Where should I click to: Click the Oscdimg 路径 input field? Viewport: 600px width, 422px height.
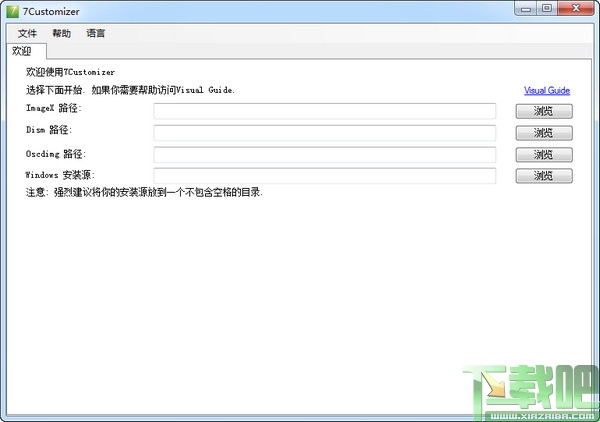pos(325,155)
